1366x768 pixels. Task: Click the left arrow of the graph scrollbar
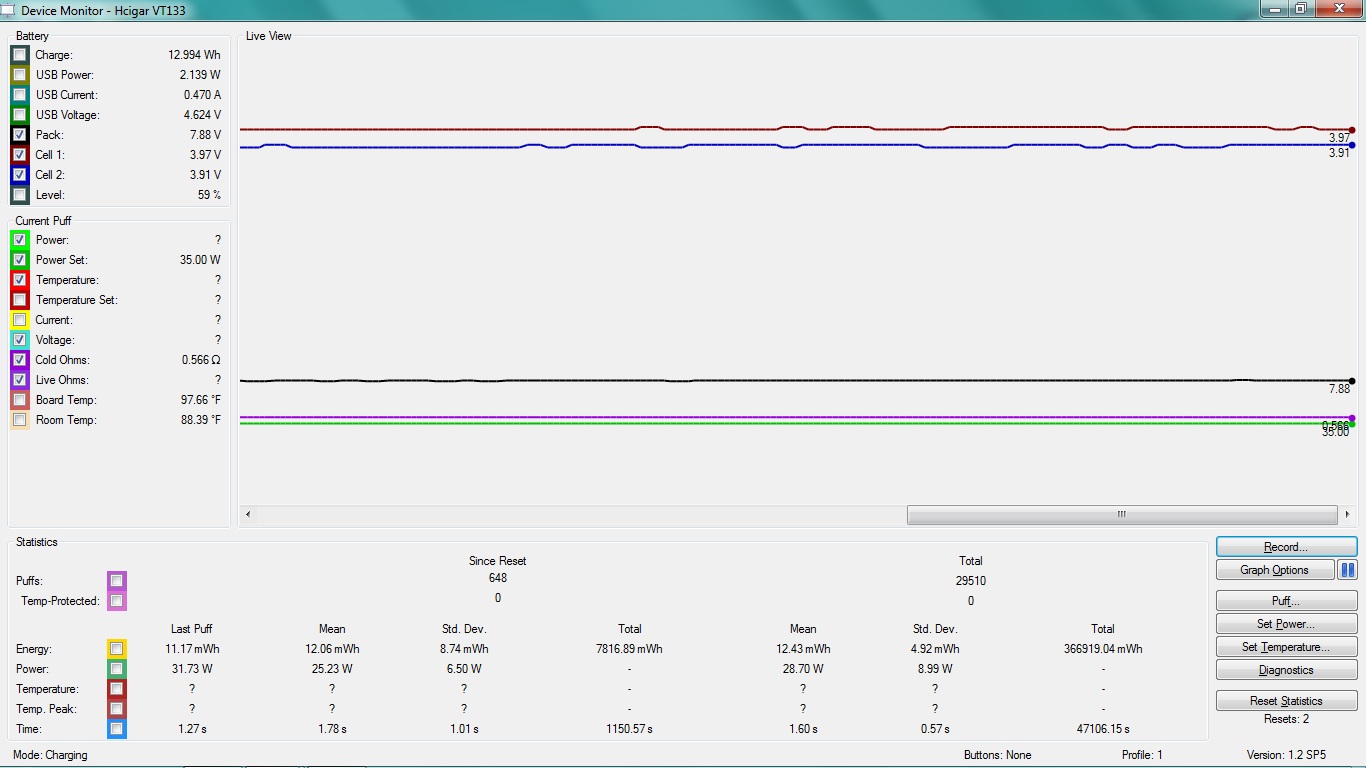coord(248,515)
